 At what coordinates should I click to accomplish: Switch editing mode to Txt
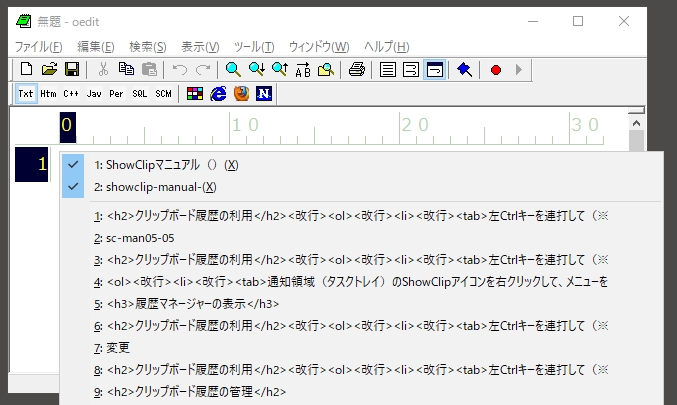[26, 94]
